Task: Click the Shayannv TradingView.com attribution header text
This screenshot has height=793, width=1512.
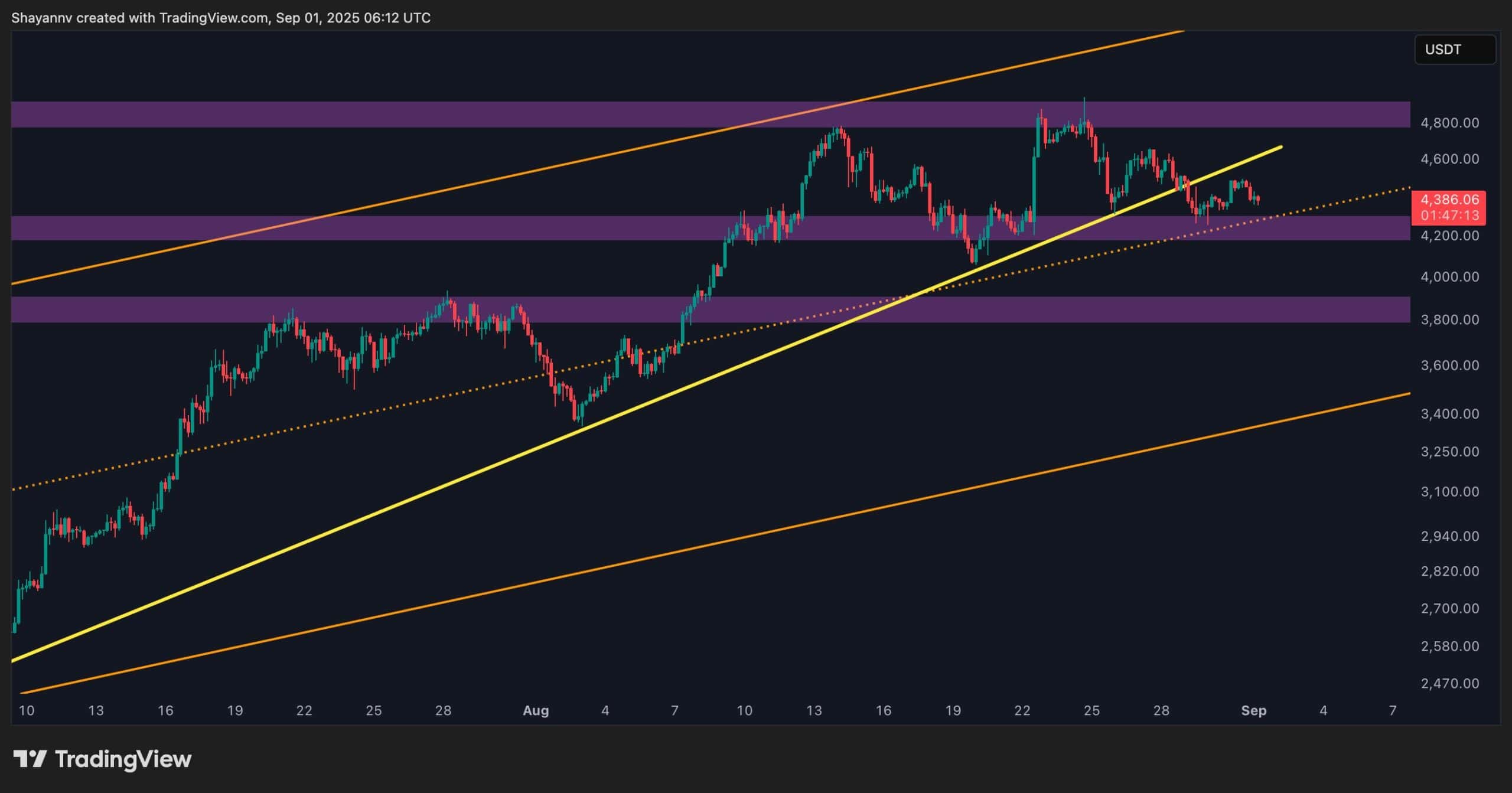Action: pos(221,18)
